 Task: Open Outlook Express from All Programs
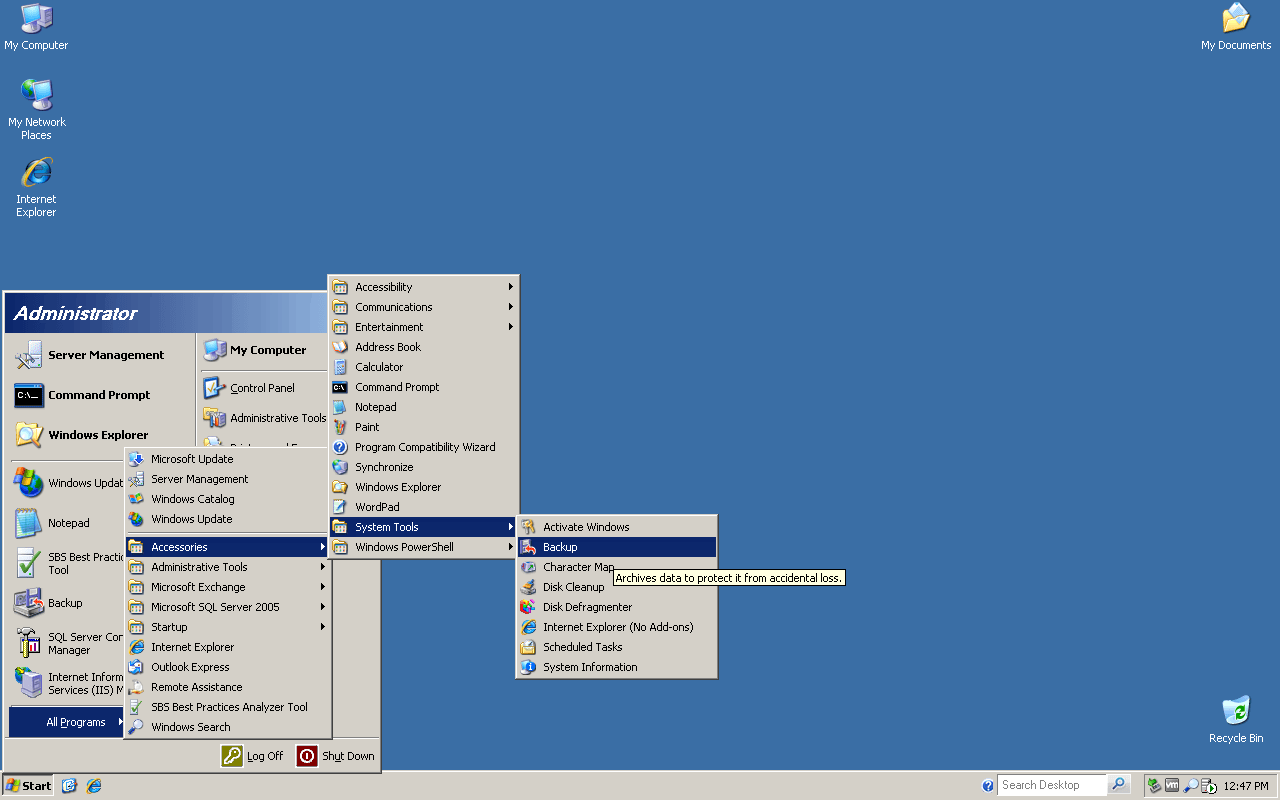tap(227, 667)
